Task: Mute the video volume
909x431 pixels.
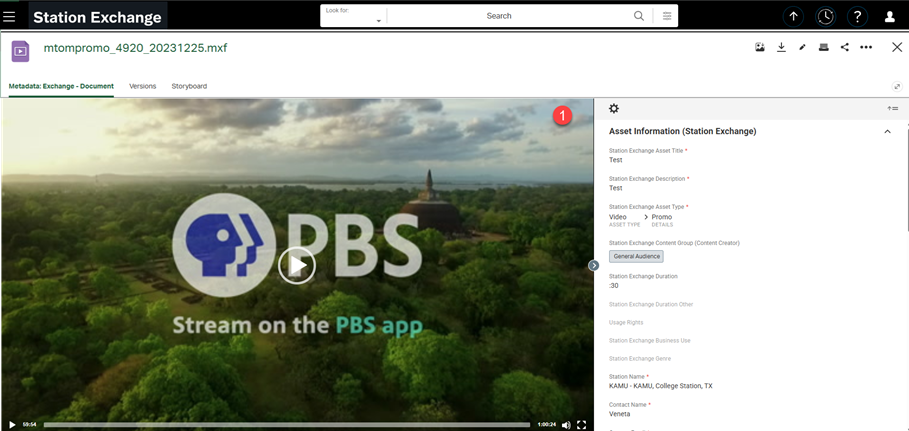Action: (566, 425)
